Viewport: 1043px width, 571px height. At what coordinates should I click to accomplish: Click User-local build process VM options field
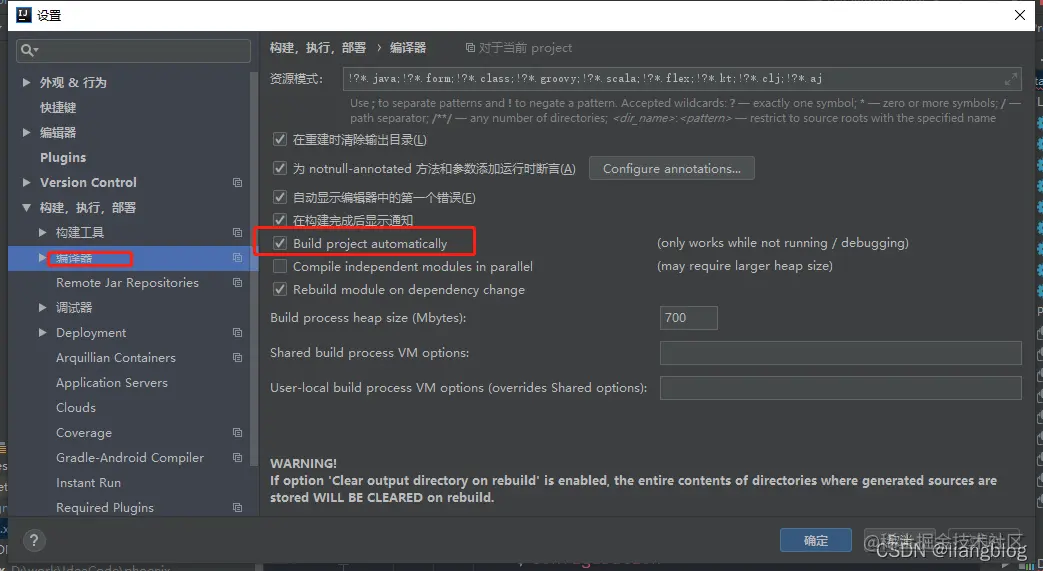[840, 388]
